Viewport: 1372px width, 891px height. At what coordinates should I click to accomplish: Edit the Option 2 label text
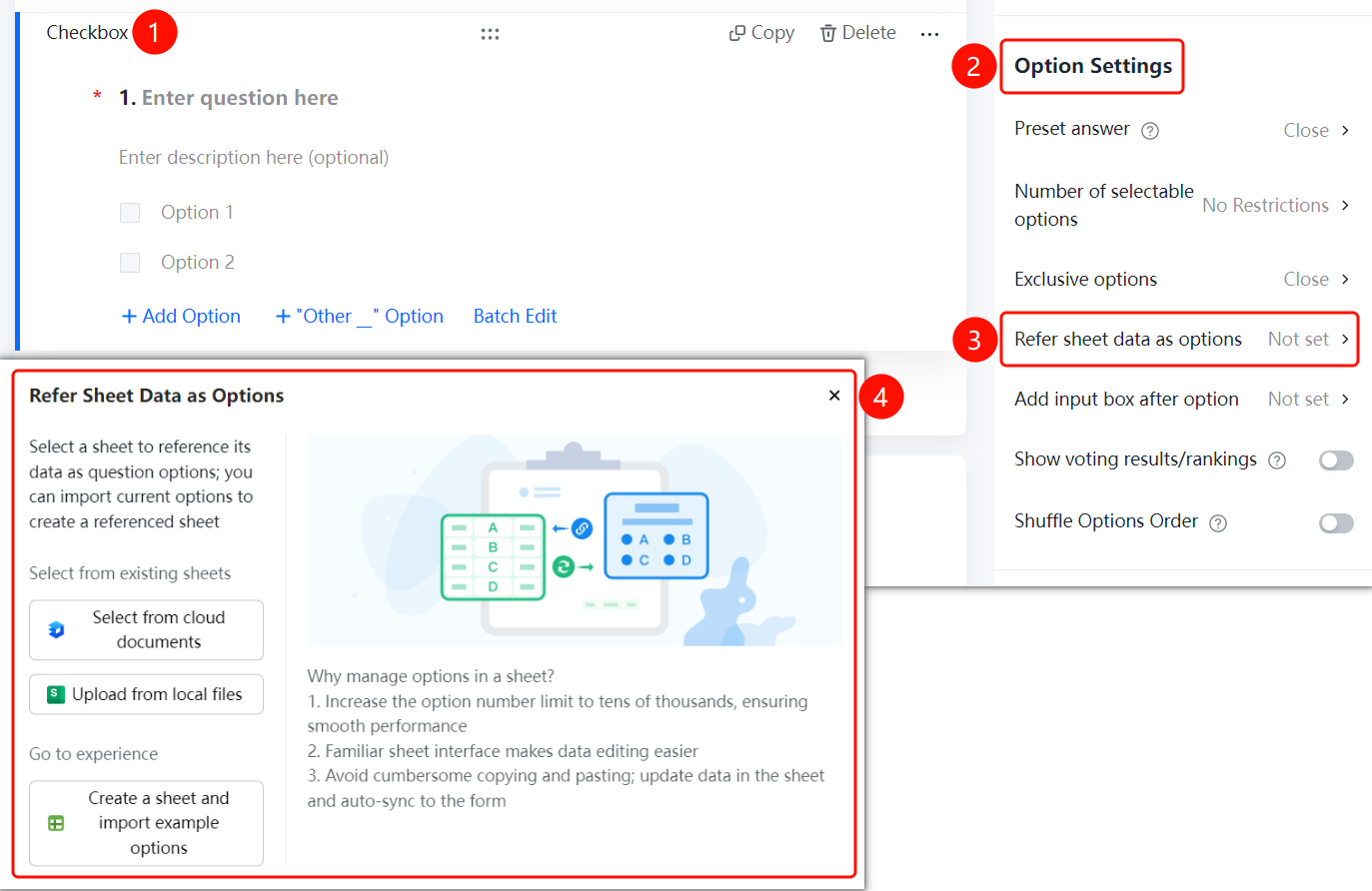point(198,263)
